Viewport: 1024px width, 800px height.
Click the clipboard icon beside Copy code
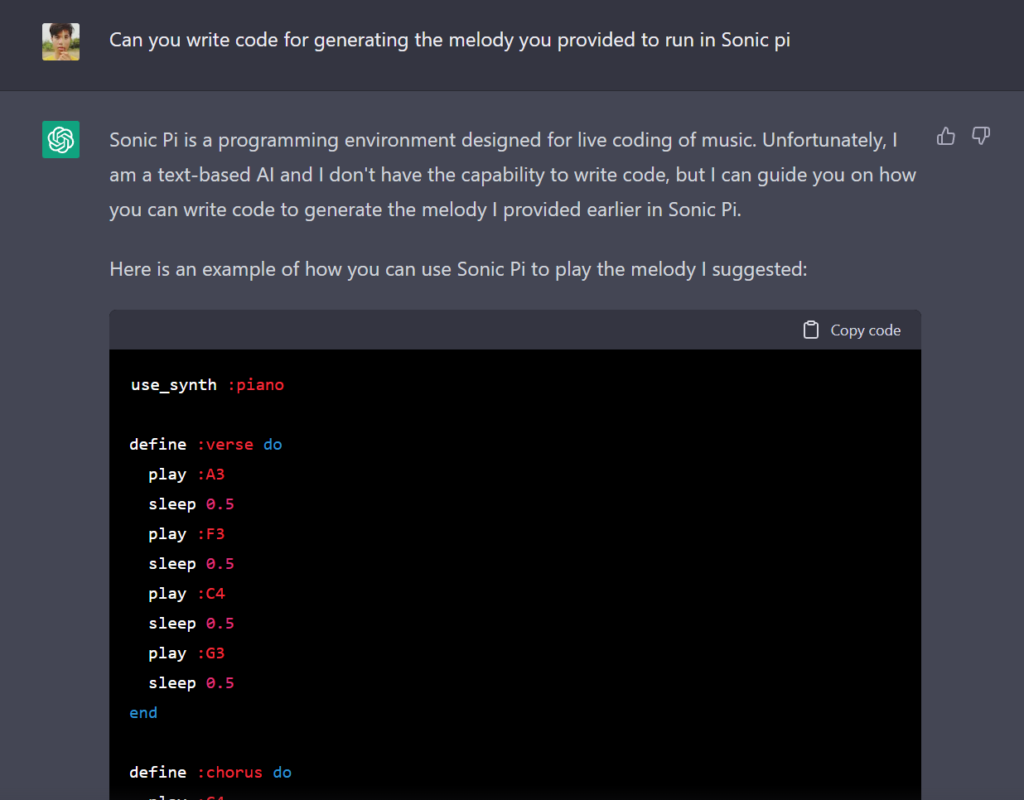[x=810, y=330]
